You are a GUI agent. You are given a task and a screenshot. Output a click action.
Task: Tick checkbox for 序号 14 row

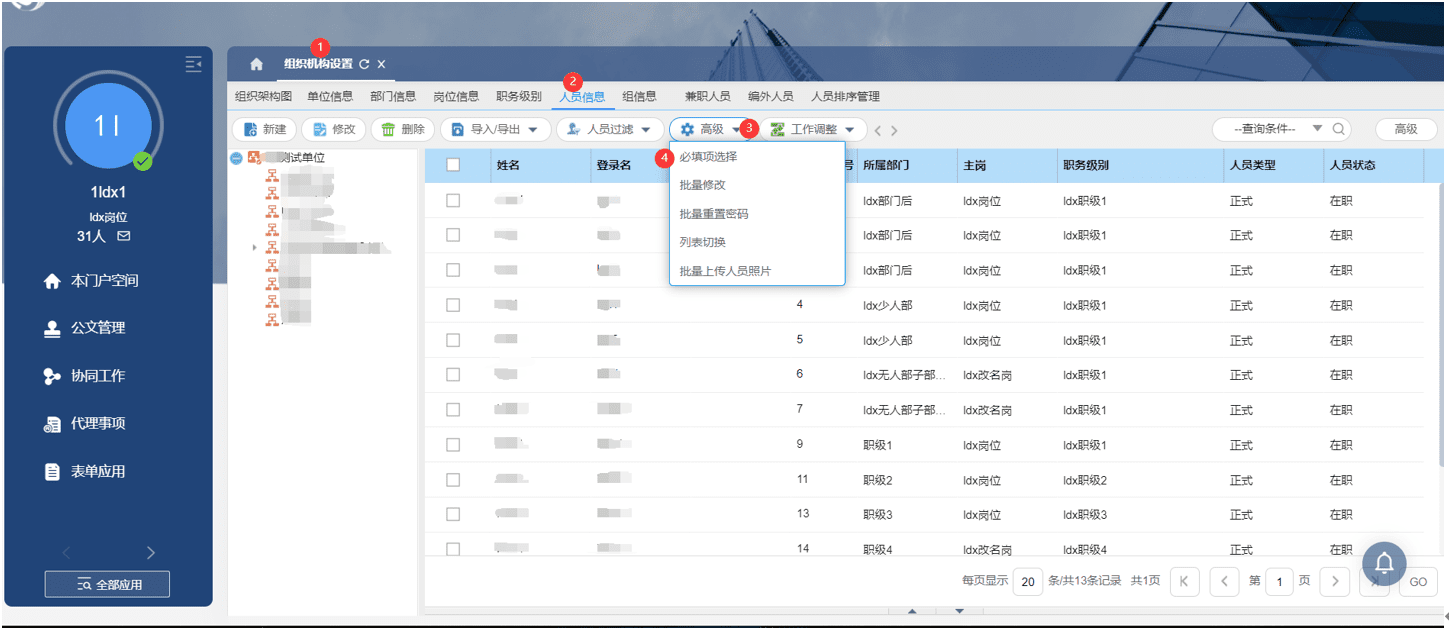453,548
